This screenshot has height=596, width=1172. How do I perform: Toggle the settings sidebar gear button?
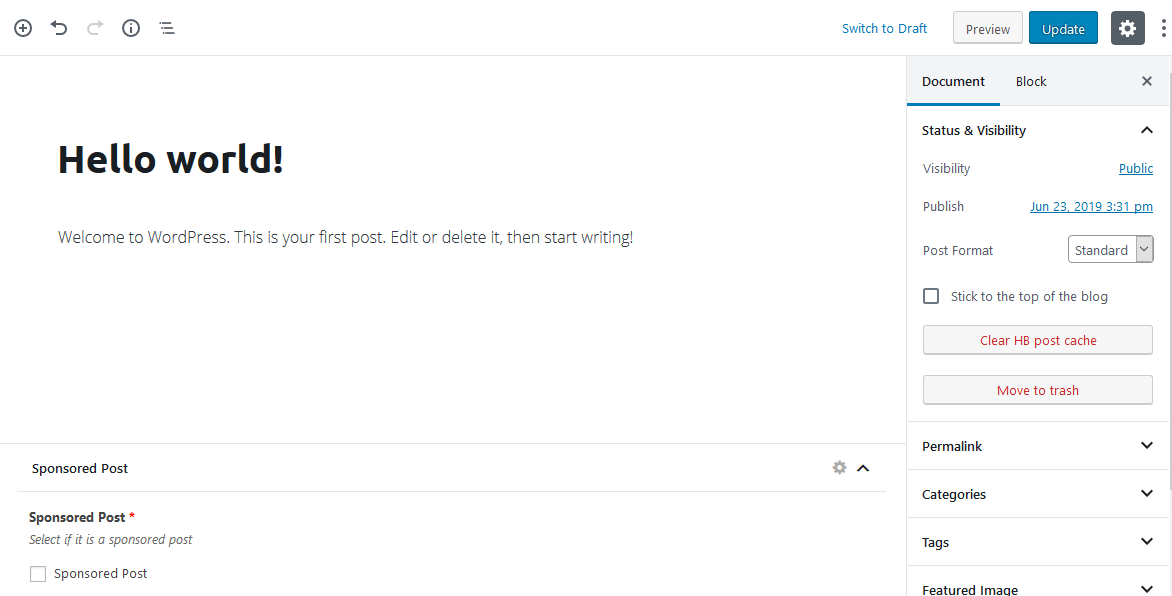(1127, 28)
